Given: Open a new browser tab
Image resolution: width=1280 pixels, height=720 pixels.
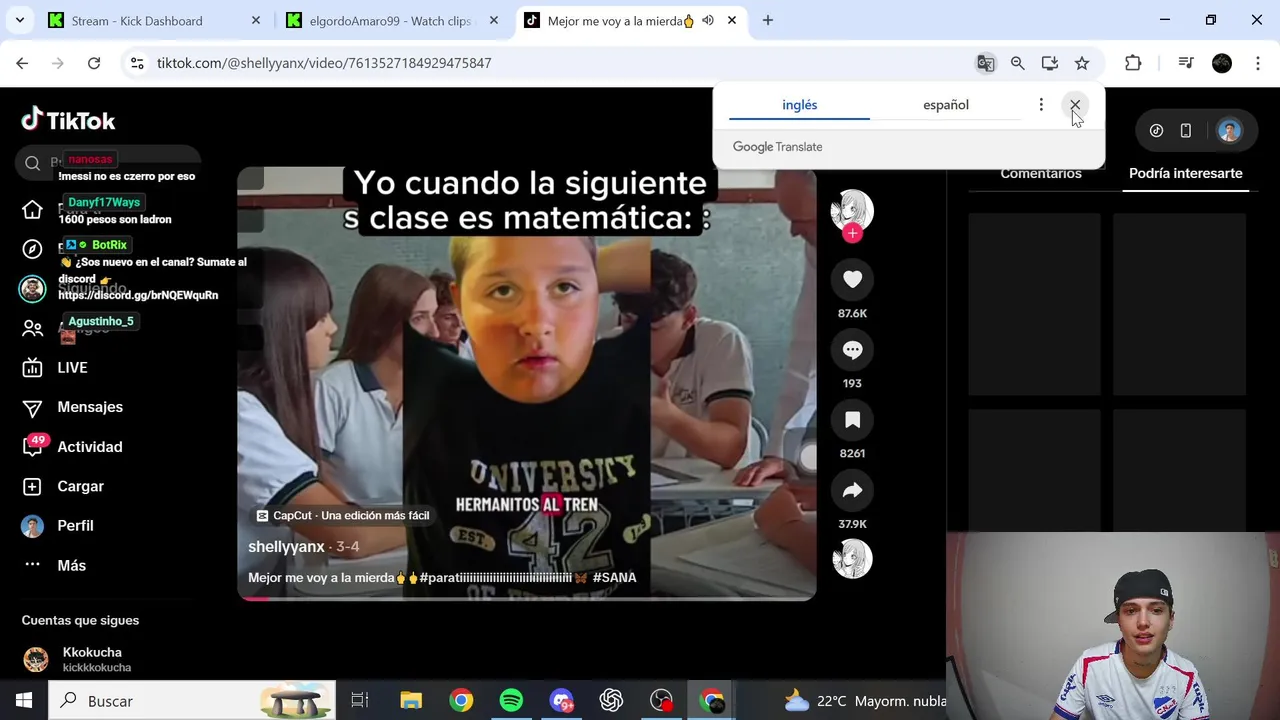Looking at the screenshot, I should point(768,20).
